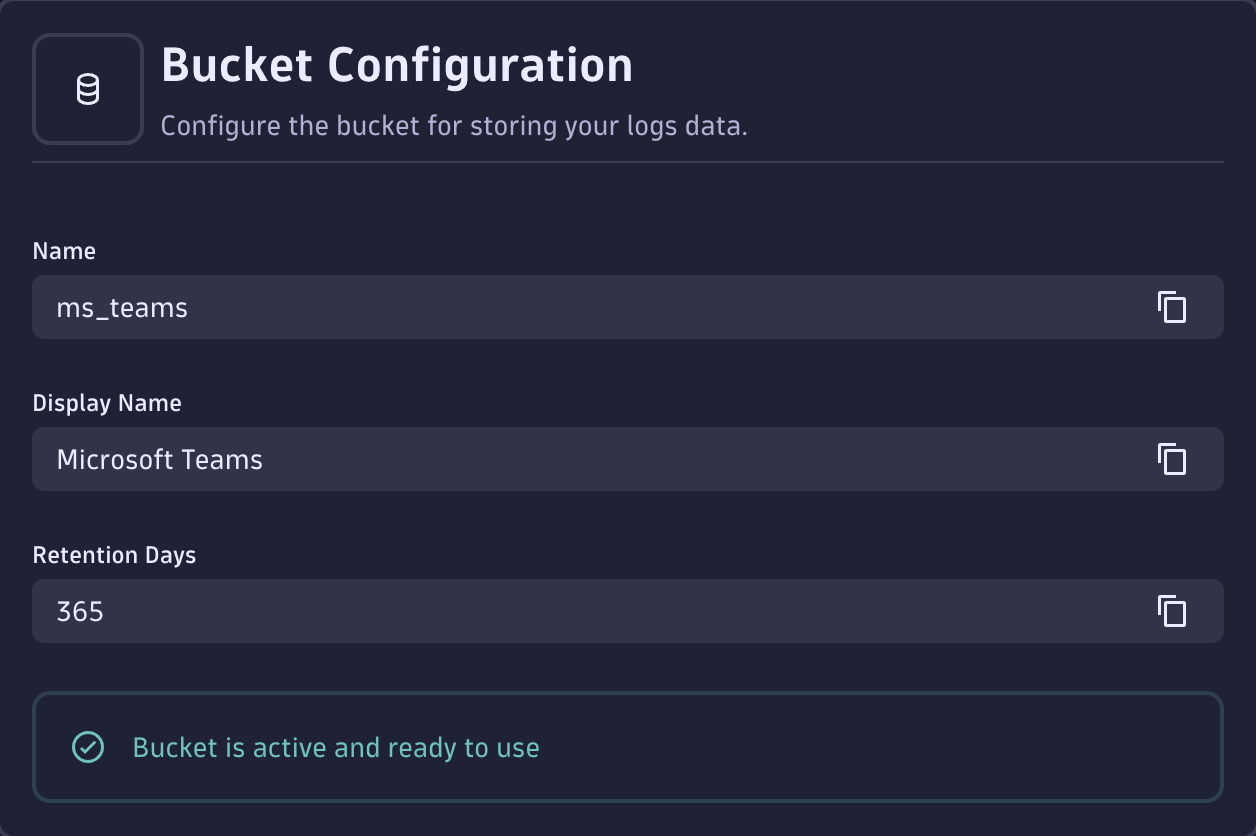Click the database bucket icon in the header

pos(88,88)
